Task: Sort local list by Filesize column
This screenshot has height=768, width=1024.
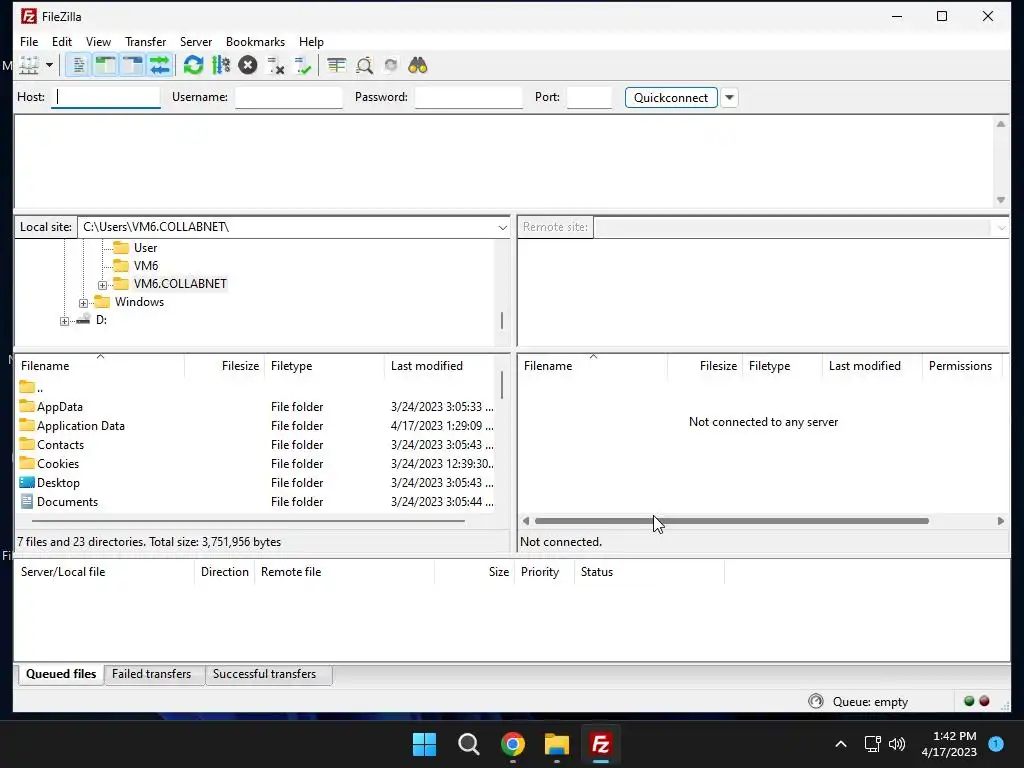Action: tap(225, 366)
